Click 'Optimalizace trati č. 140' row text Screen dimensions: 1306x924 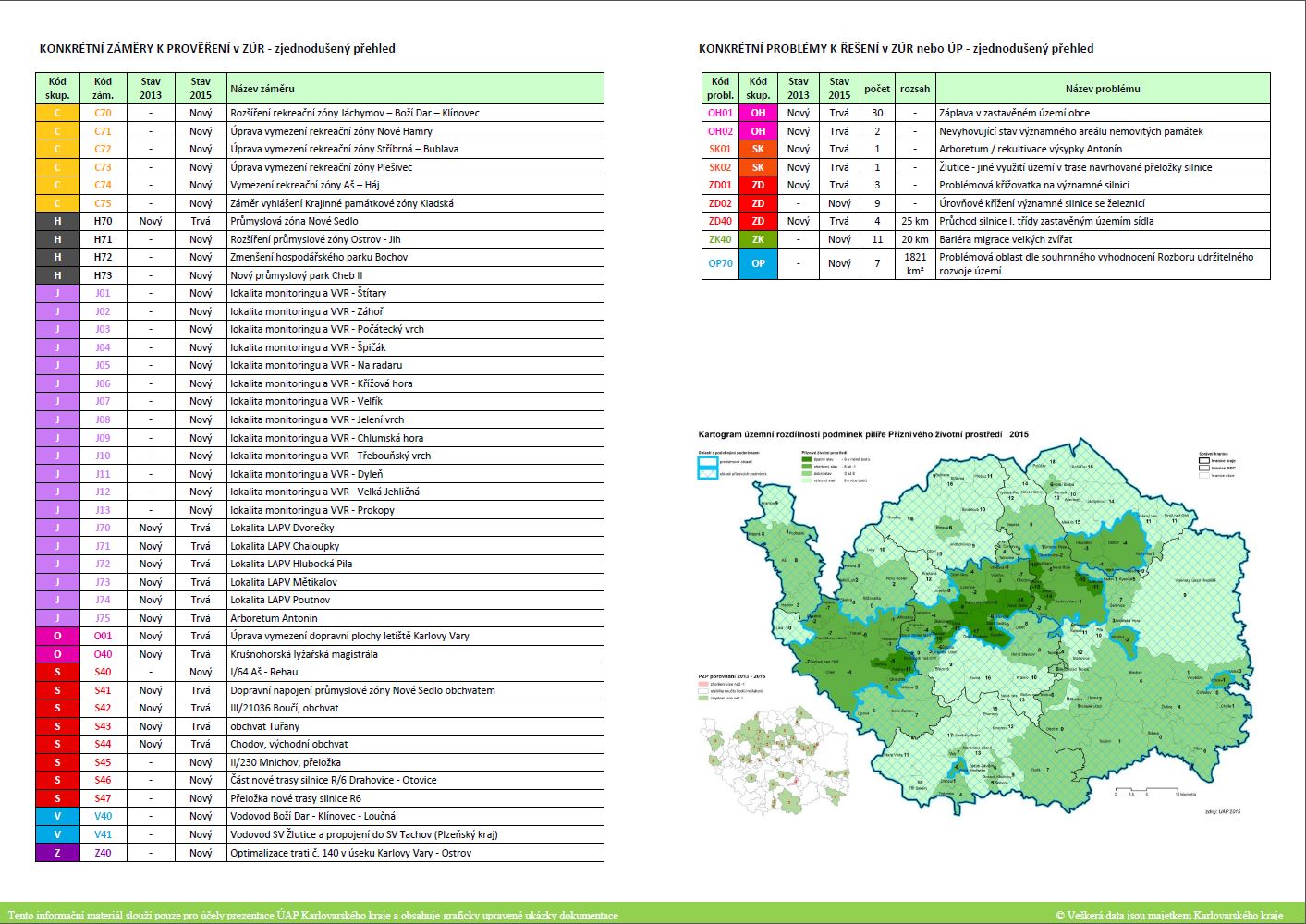coord(350,853)
